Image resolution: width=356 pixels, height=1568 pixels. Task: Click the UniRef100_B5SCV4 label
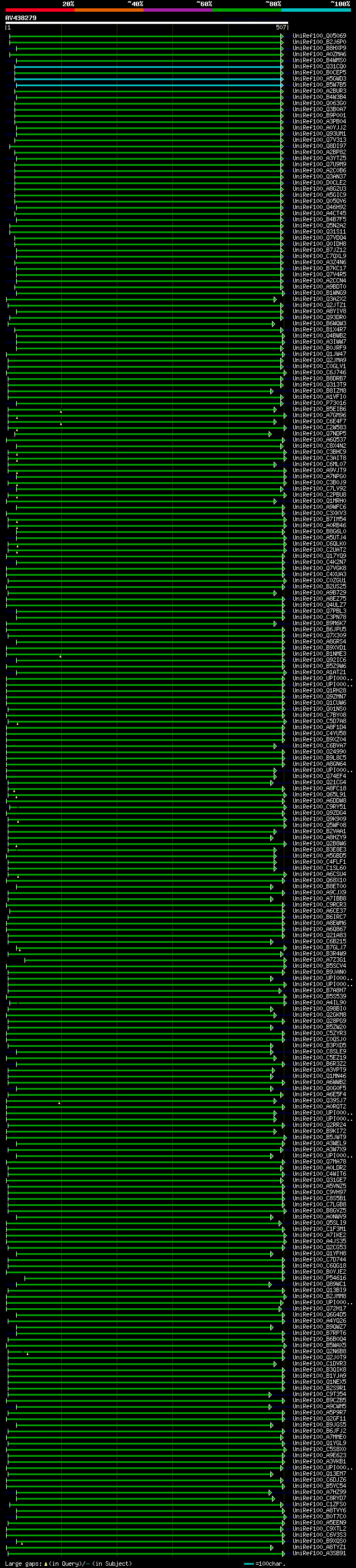tap(319, 966)
